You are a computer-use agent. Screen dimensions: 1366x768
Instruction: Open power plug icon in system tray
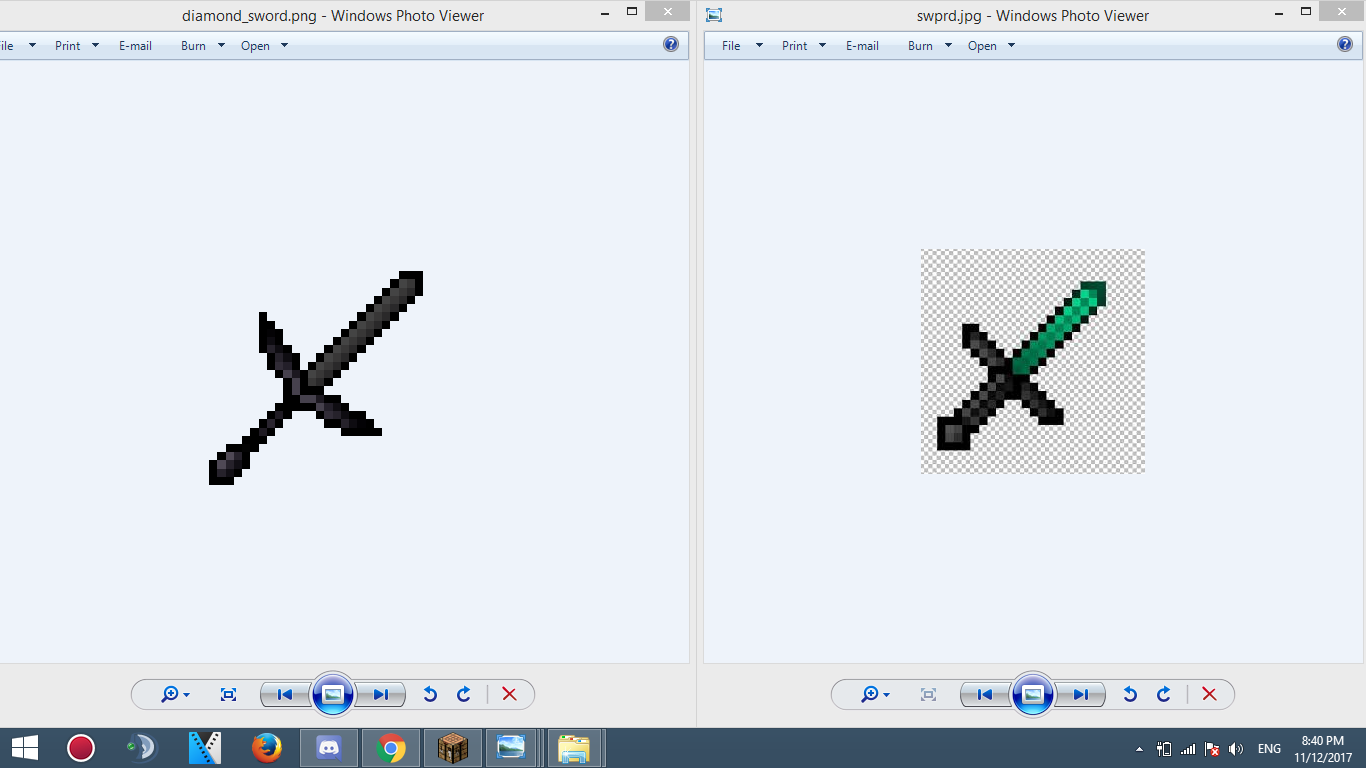(x=1164, y=749)
